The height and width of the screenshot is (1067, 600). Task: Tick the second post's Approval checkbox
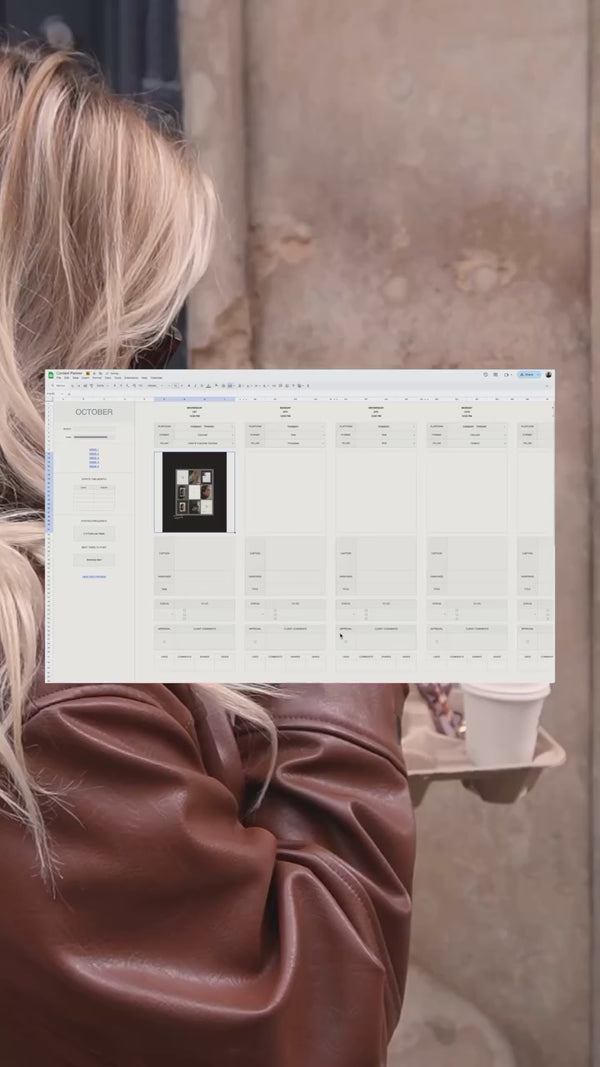[254, 641]
